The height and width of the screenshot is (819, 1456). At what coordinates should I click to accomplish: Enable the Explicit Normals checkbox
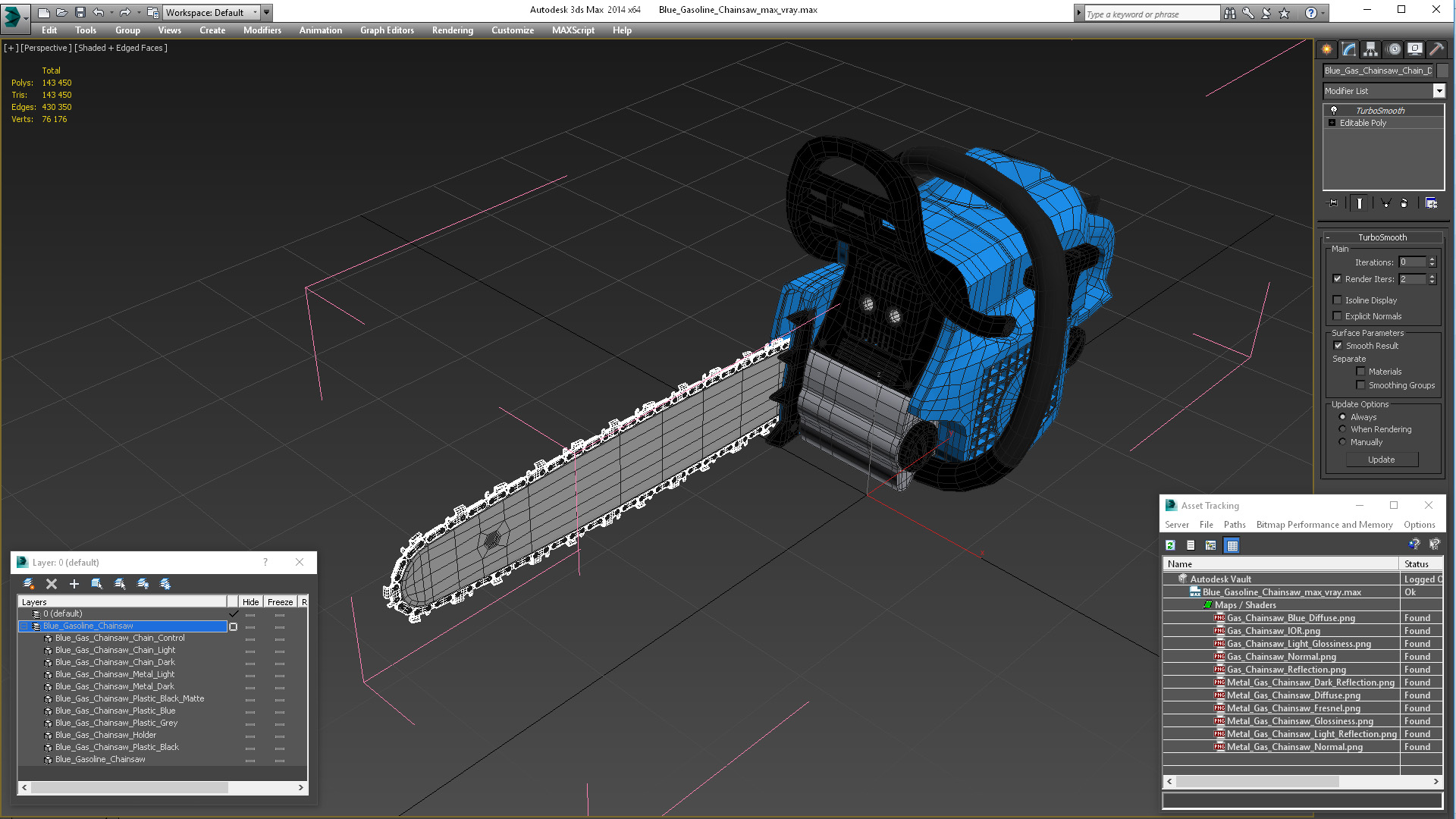1338,316
